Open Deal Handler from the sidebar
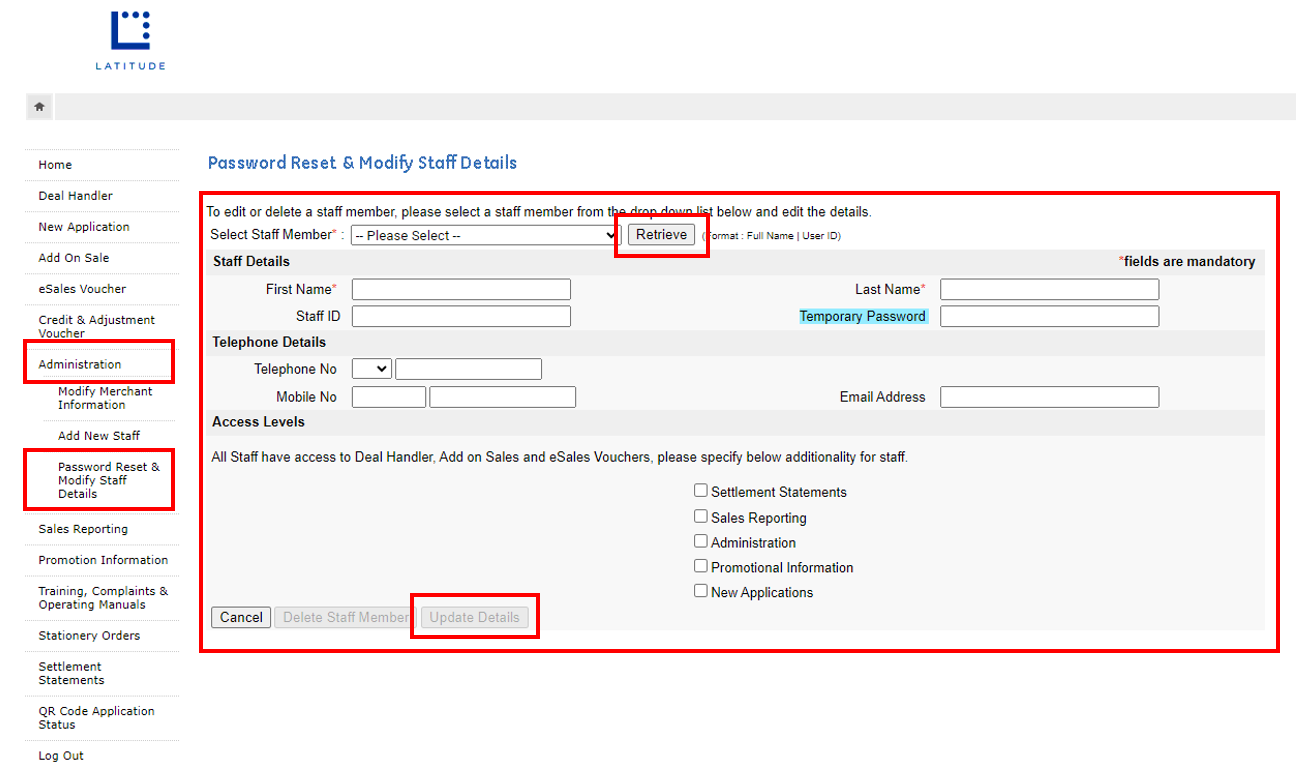Screen dimensions: 1310x765 [76, 196]
